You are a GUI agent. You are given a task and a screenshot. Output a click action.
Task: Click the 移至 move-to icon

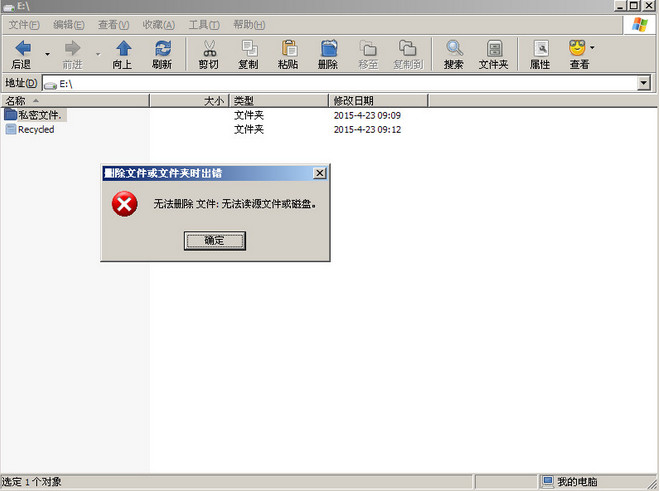click(x=368, y=48)
